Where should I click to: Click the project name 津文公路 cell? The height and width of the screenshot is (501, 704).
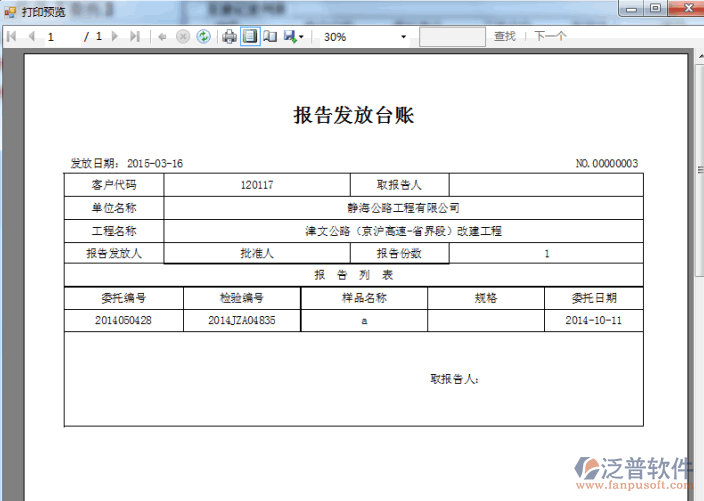pyautogui.click(x=403, y=231)
